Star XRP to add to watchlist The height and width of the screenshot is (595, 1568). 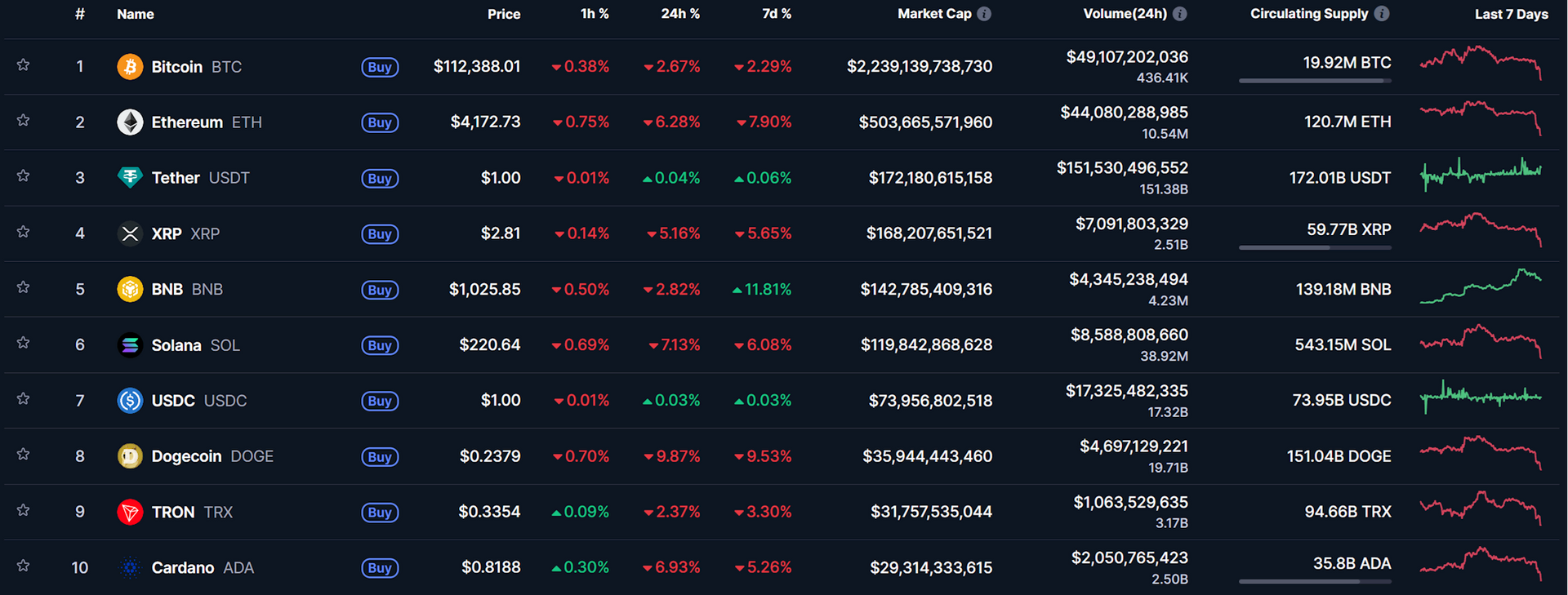(24, 232)
